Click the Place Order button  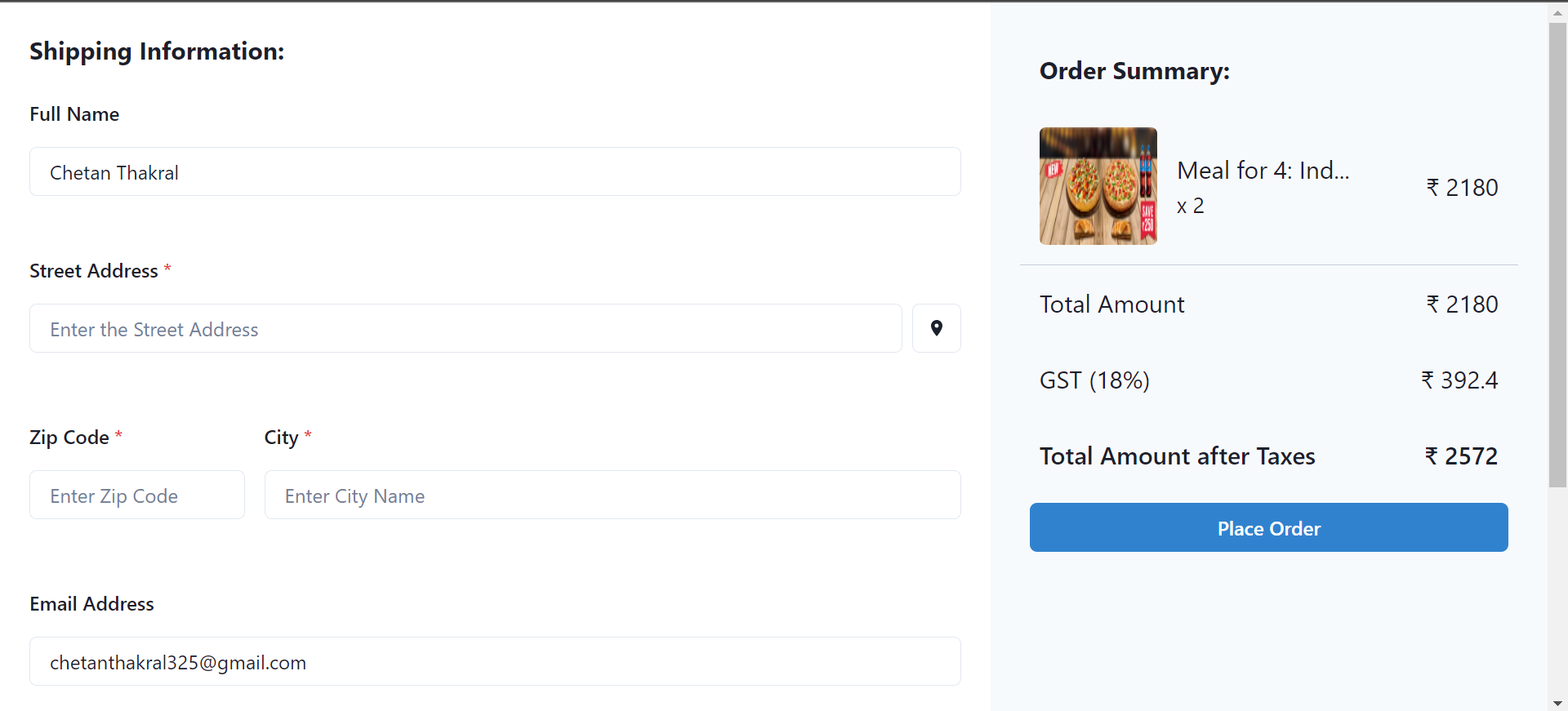[1268, 527]
